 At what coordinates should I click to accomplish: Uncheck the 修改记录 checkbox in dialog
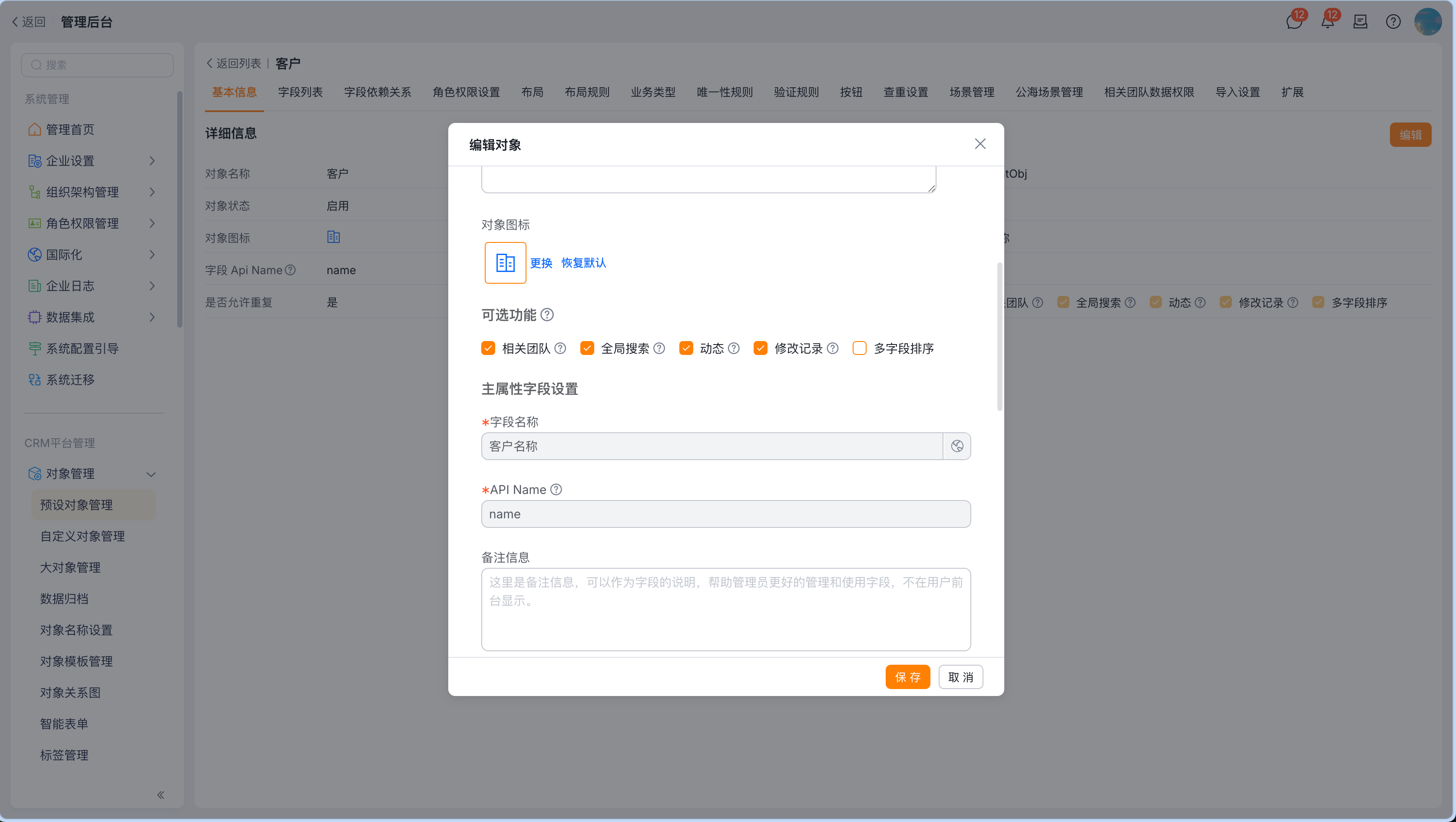(x=760, y=348)
